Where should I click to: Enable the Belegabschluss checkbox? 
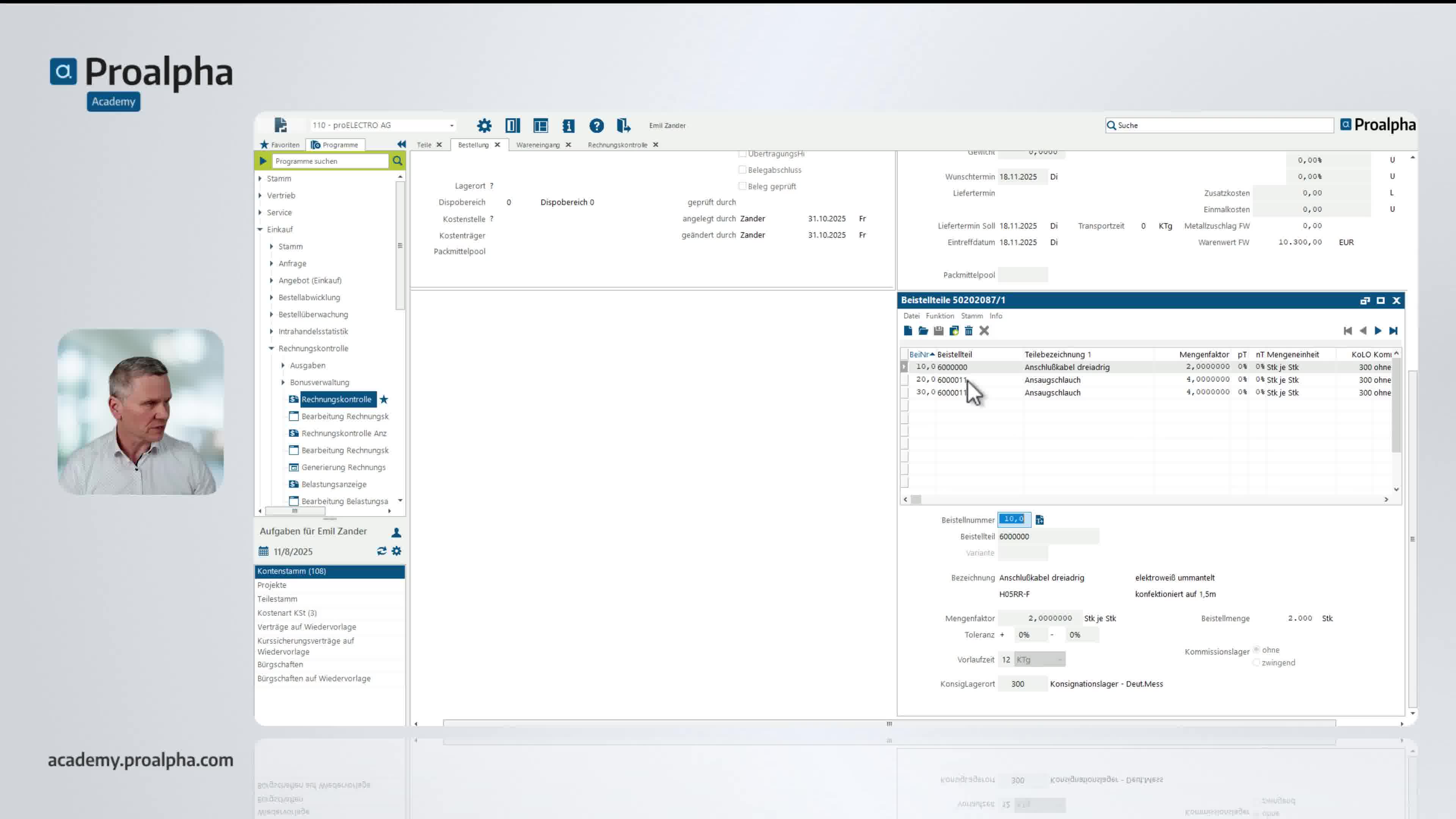[742, 169]
